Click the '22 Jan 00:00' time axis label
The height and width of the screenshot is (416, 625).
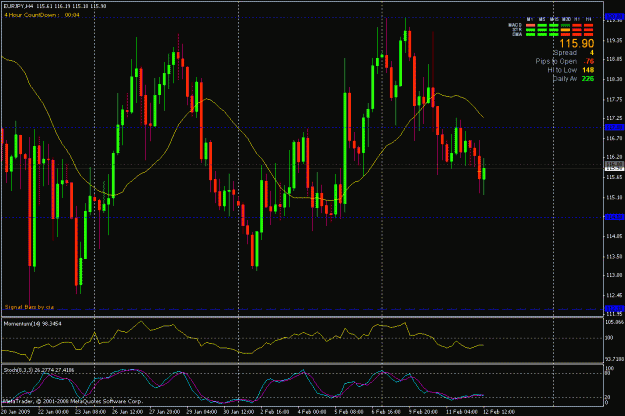[x=55, y=412]
